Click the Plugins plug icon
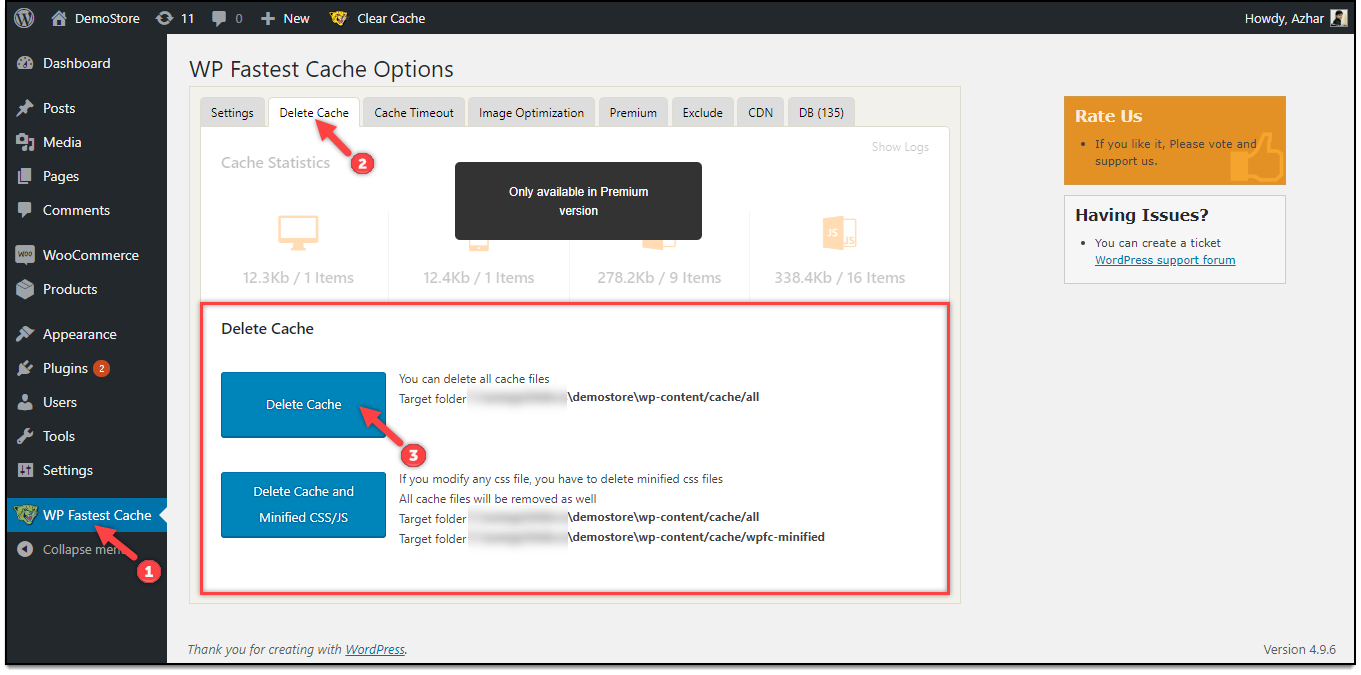This screenshot has height=675, width=1361. coord(26,368)
